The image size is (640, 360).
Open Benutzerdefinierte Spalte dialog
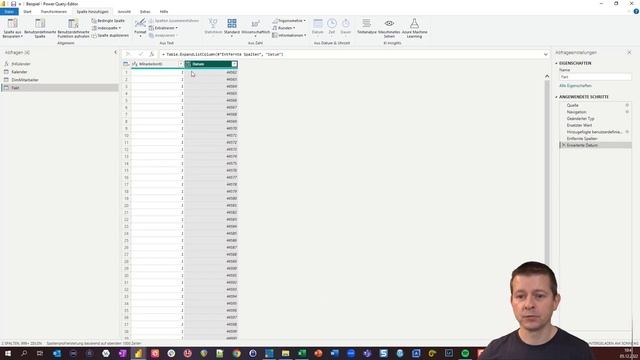pyautogui.click(x=40, y=28)
